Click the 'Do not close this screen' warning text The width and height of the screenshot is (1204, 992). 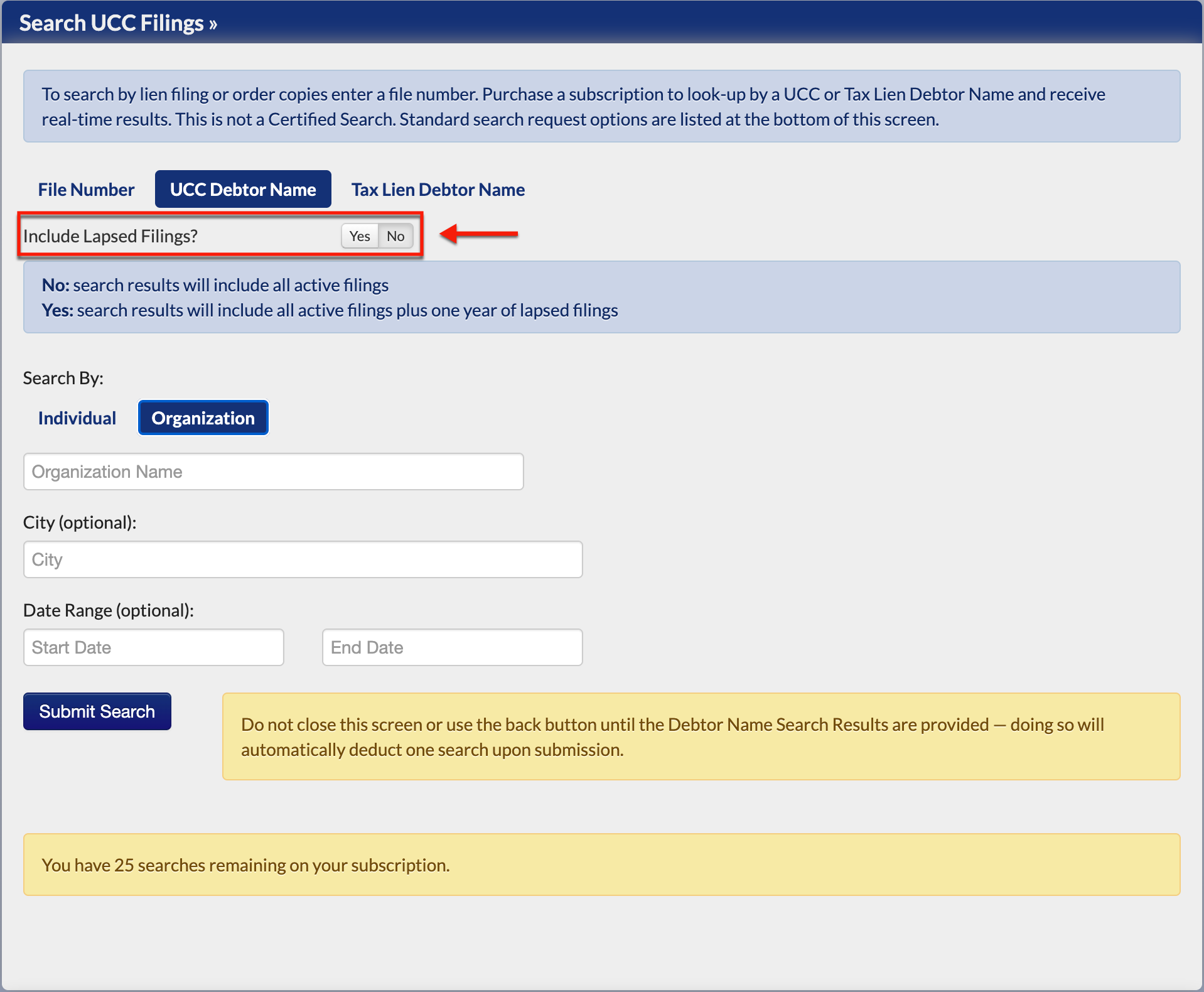click(x=672, y=737)
